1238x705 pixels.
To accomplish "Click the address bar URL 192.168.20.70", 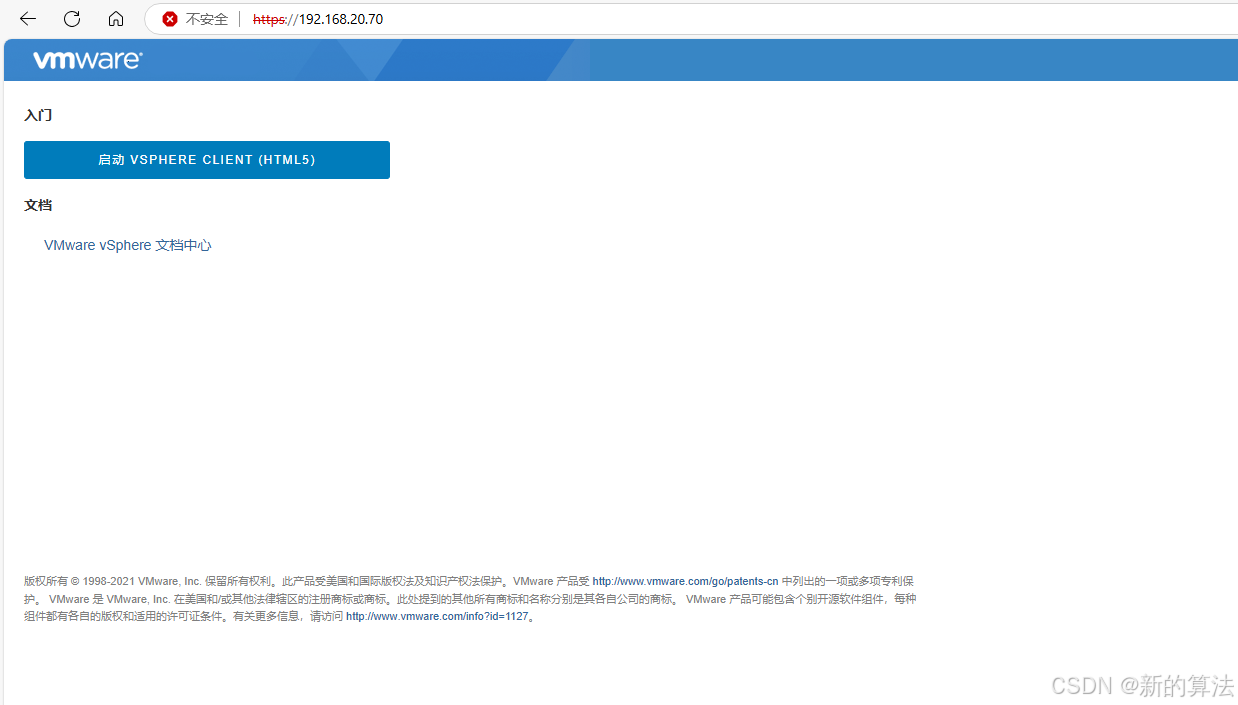I will [x=318, y=19].
